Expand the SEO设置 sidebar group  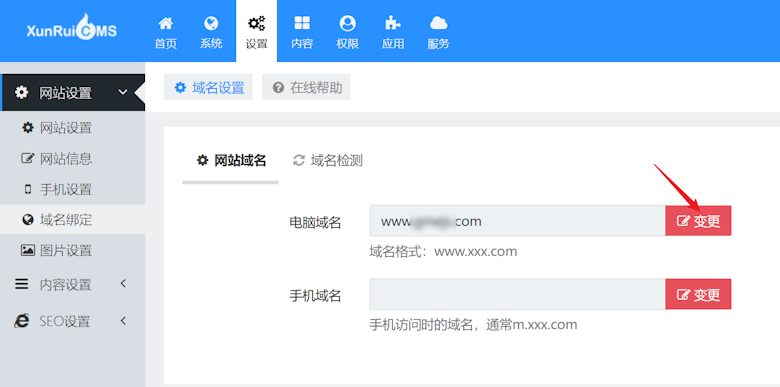coord(73,321)
